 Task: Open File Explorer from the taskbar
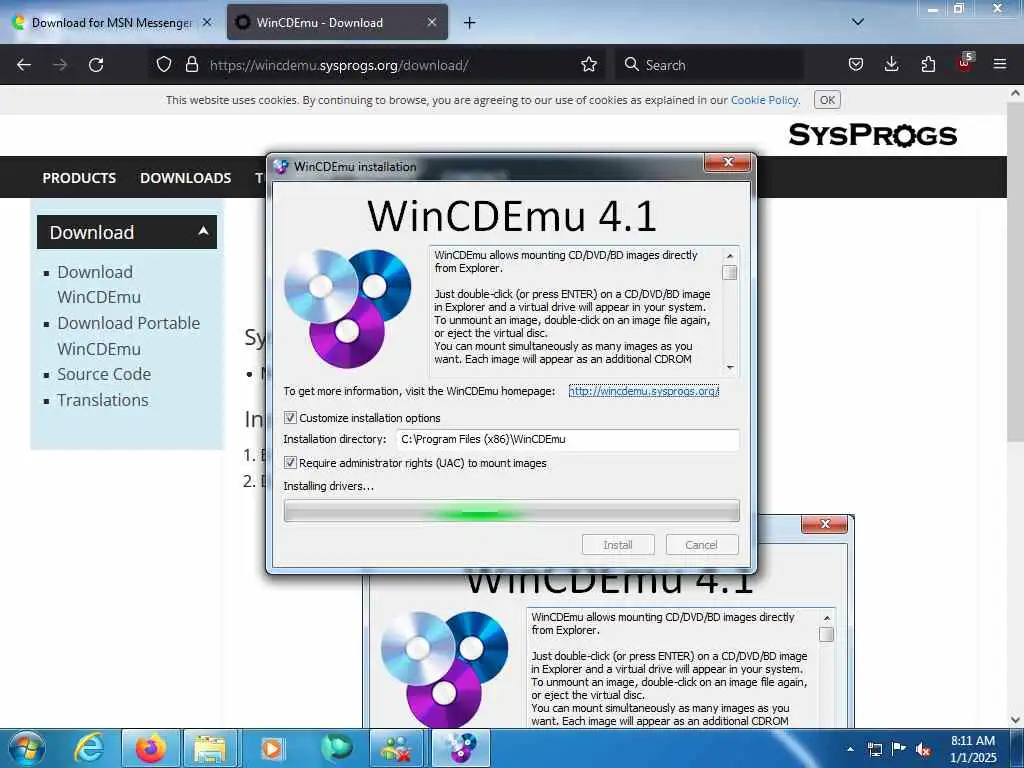pyautogui.click(x=210, y=748)
